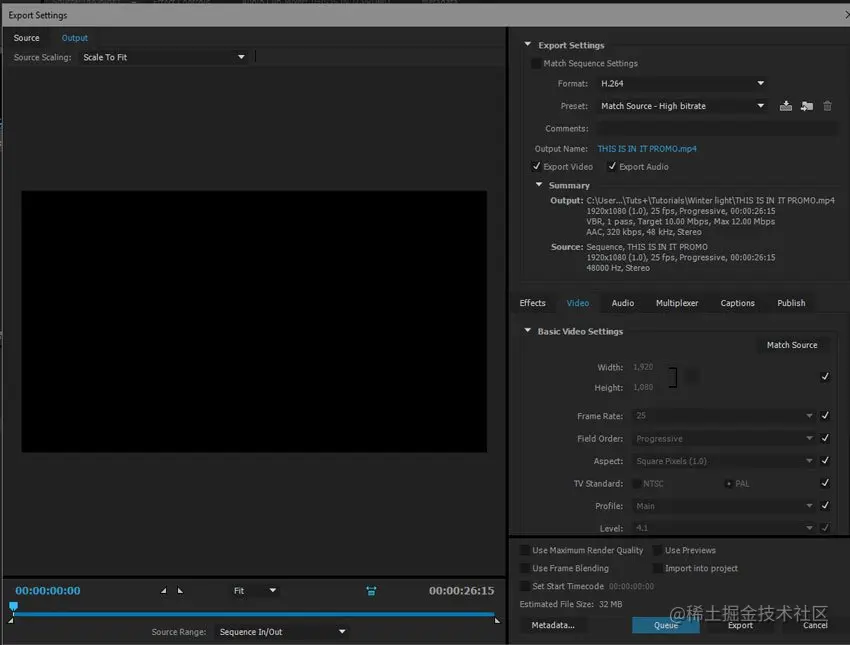Click the Set In Point icon below the preview
850x645 pixels.
(x=165, y=590)
